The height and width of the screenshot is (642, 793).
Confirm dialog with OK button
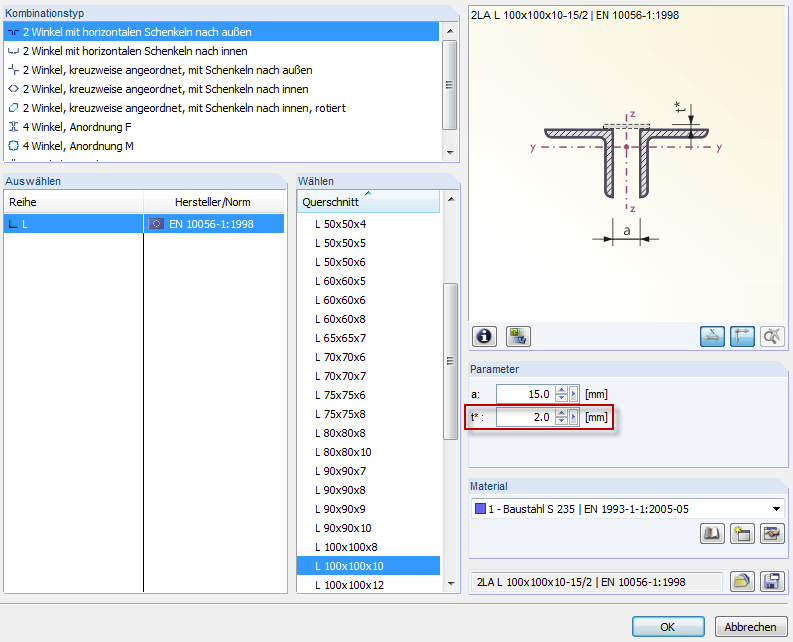[668, 627]
